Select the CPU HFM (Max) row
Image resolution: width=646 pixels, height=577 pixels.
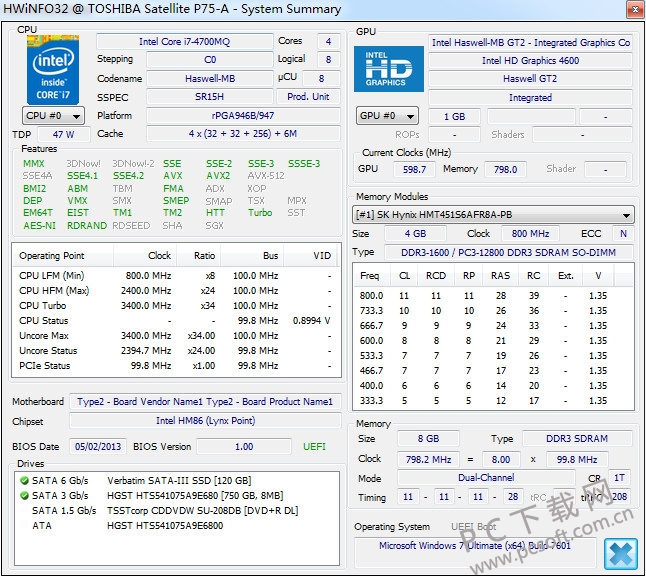[176, 291]
